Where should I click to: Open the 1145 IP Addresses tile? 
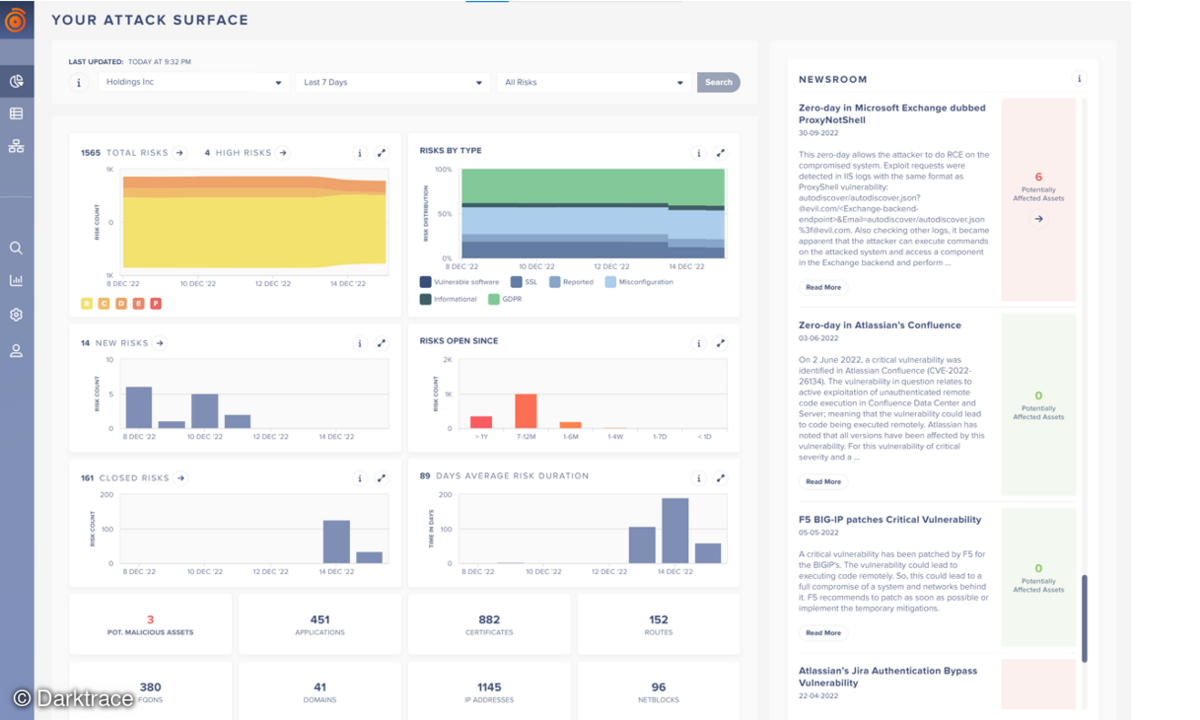489,691
